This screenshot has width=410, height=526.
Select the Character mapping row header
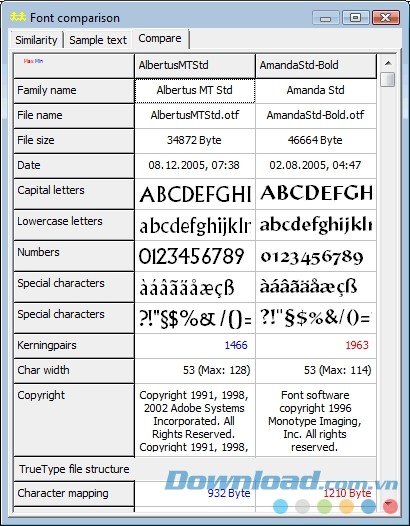coord(74,493)
